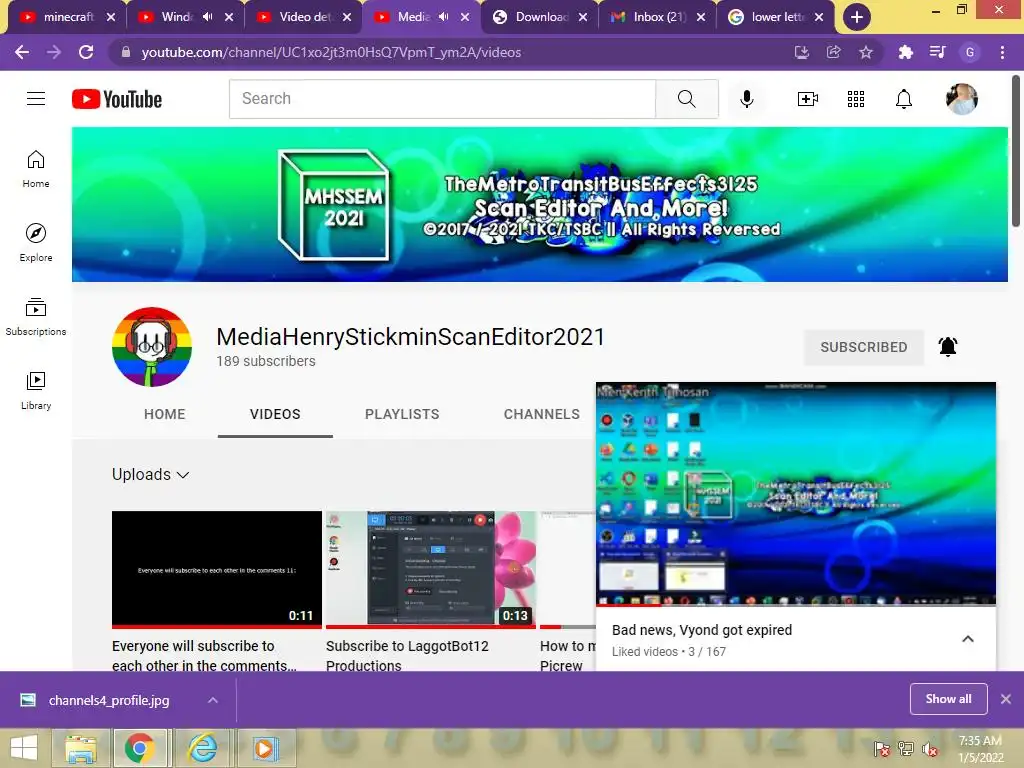Reload the page with the refresh icon
Viewport: 1024px width, 768px height.
[86, 52]
